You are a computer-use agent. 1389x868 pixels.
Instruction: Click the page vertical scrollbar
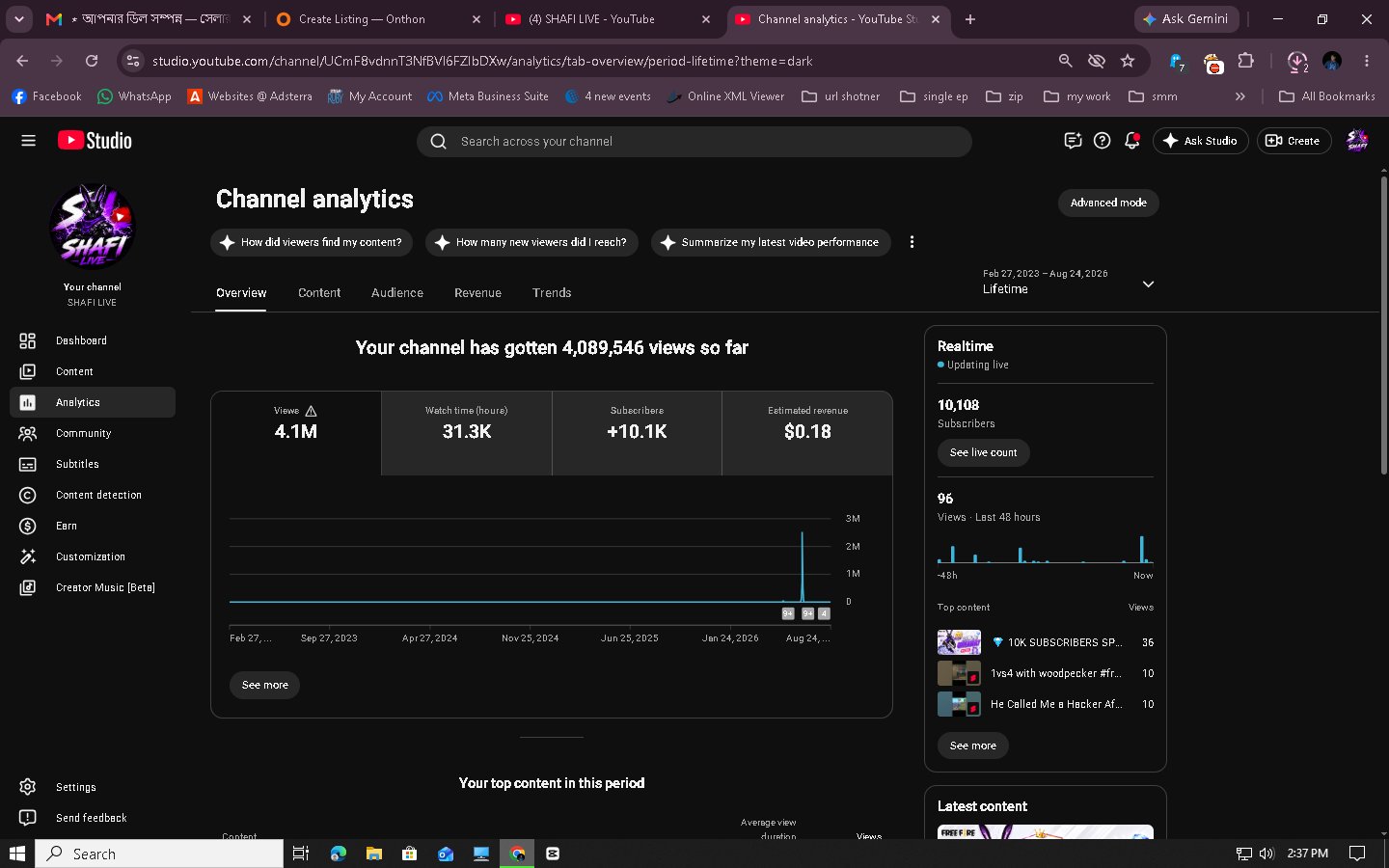click(1383, 323)
